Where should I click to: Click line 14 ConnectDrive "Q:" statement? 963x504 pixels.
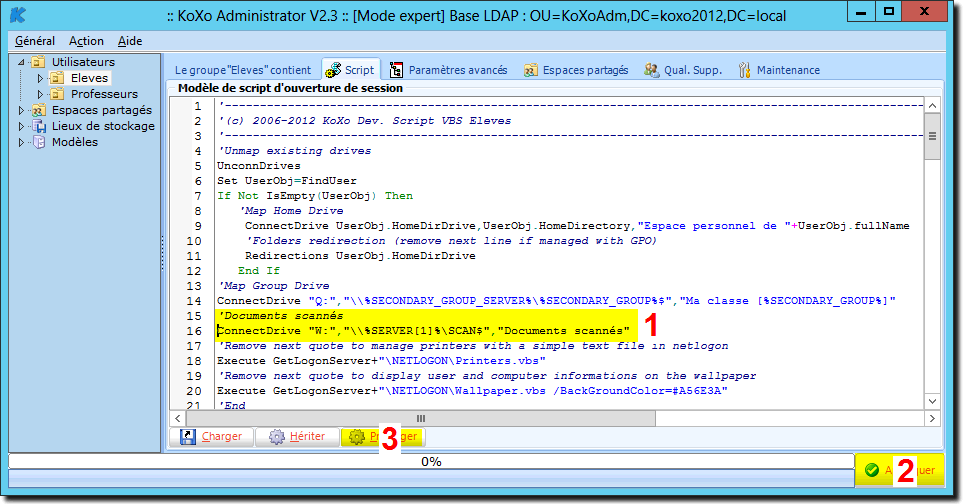tap(556, 301)
